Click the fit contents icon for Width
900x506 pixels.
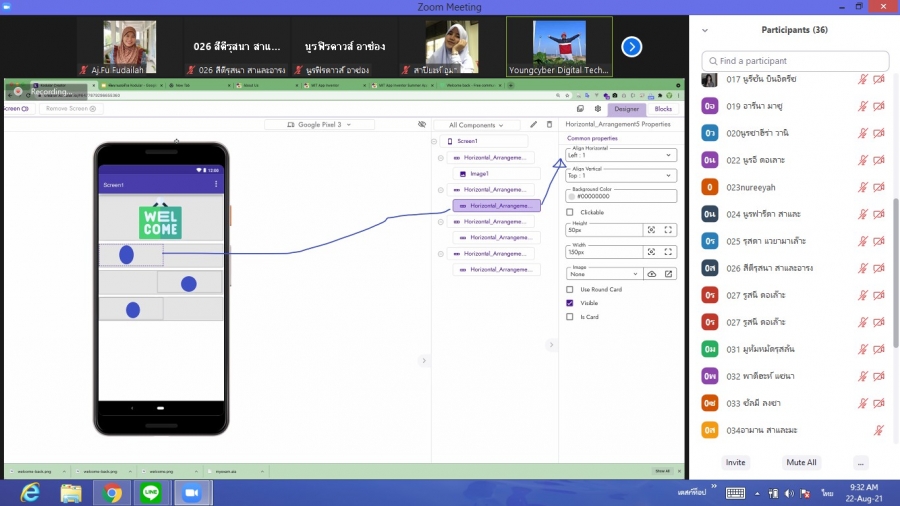[x=652, y=252]
